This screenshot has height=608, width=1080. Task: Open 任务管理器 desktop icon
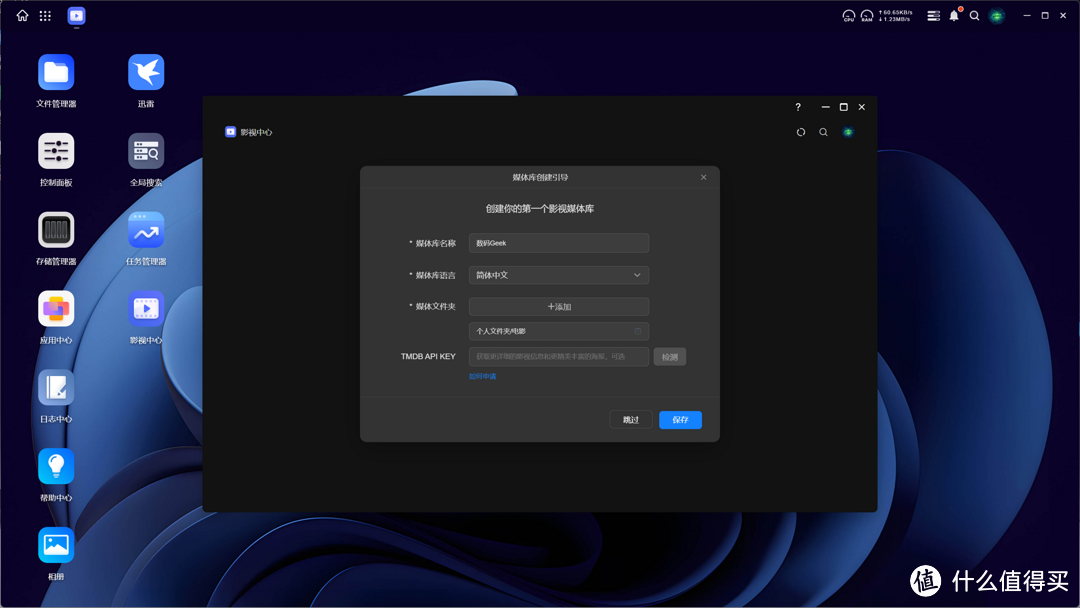pos(146,230)
